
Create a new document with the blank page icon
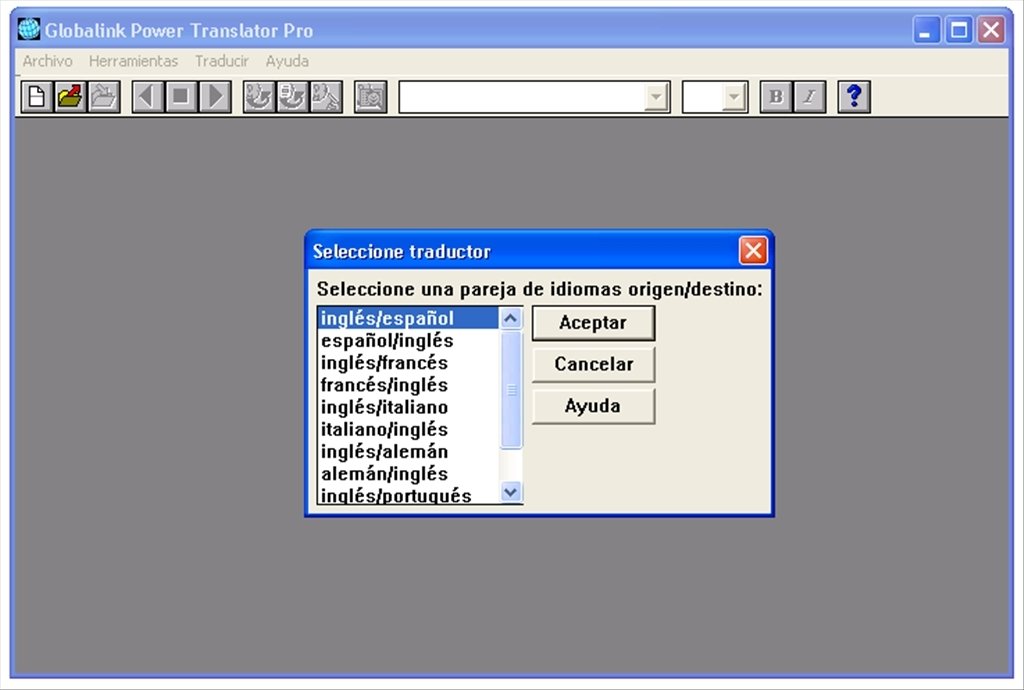click(x=37, y=97)
